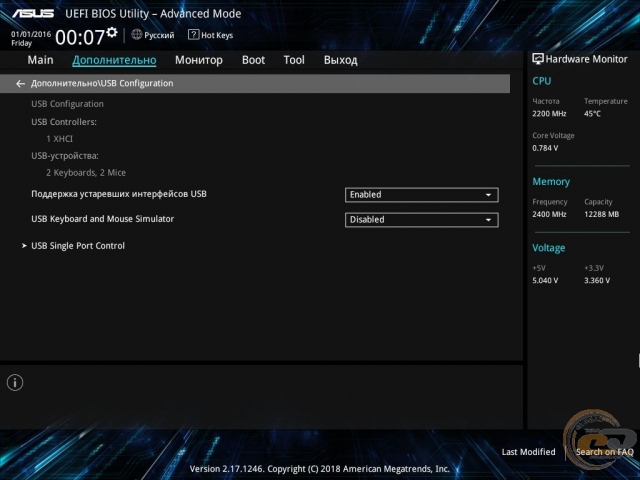Select the Дополнительно tab

[x=114, y=60]
